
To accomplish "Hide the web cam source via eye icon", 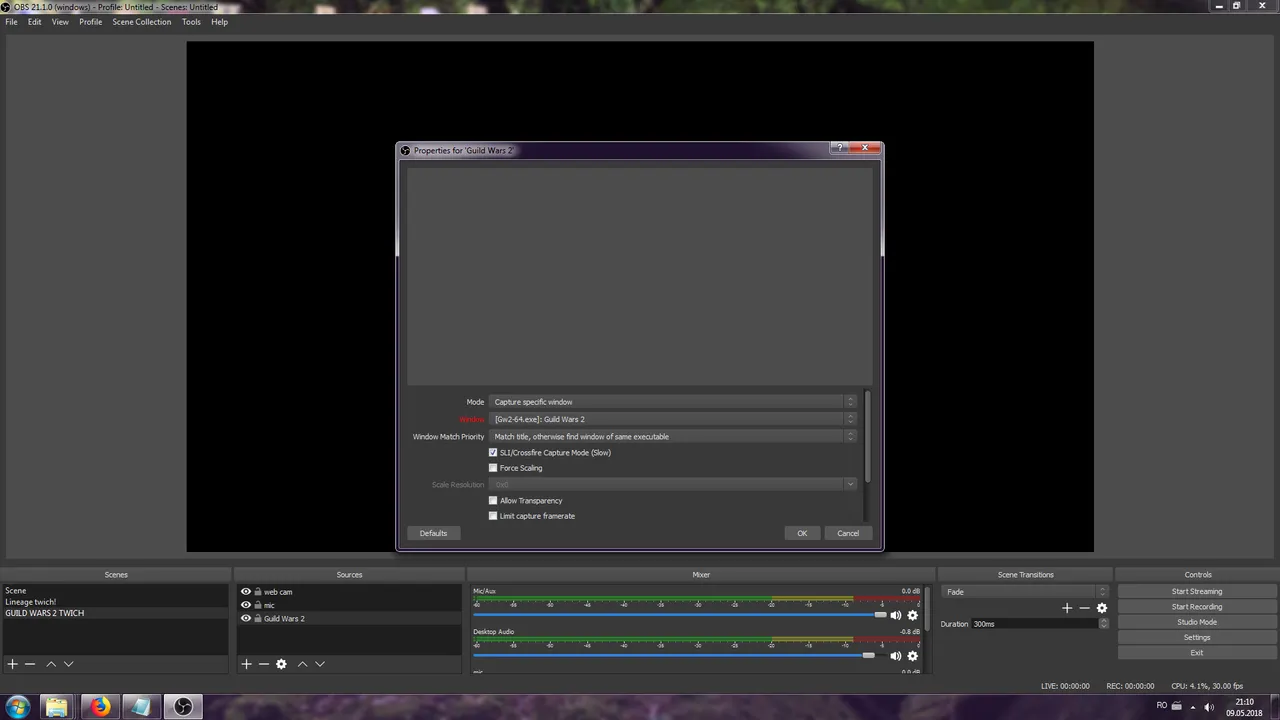I will pyautogui.click(x=245, y=592).
